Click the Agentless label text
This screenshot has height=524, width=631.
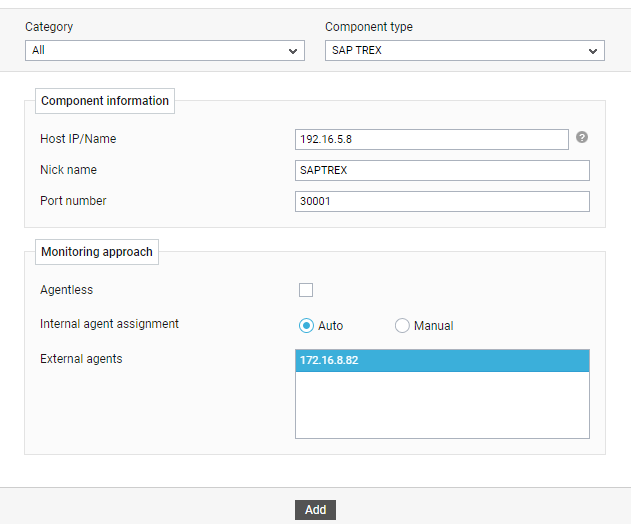(x=66, y=290)
